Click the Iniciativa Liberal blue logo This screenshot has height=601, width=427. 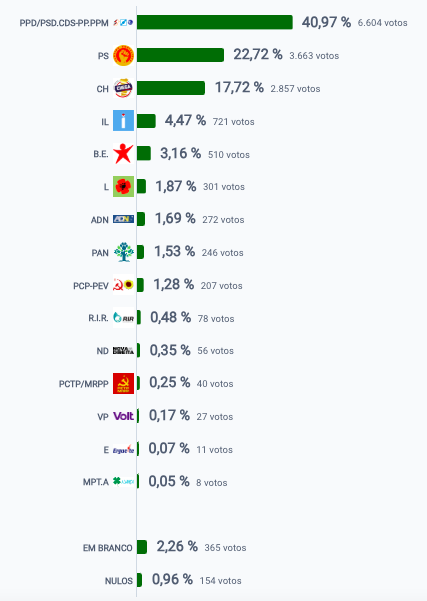click(x=123, y=121)
